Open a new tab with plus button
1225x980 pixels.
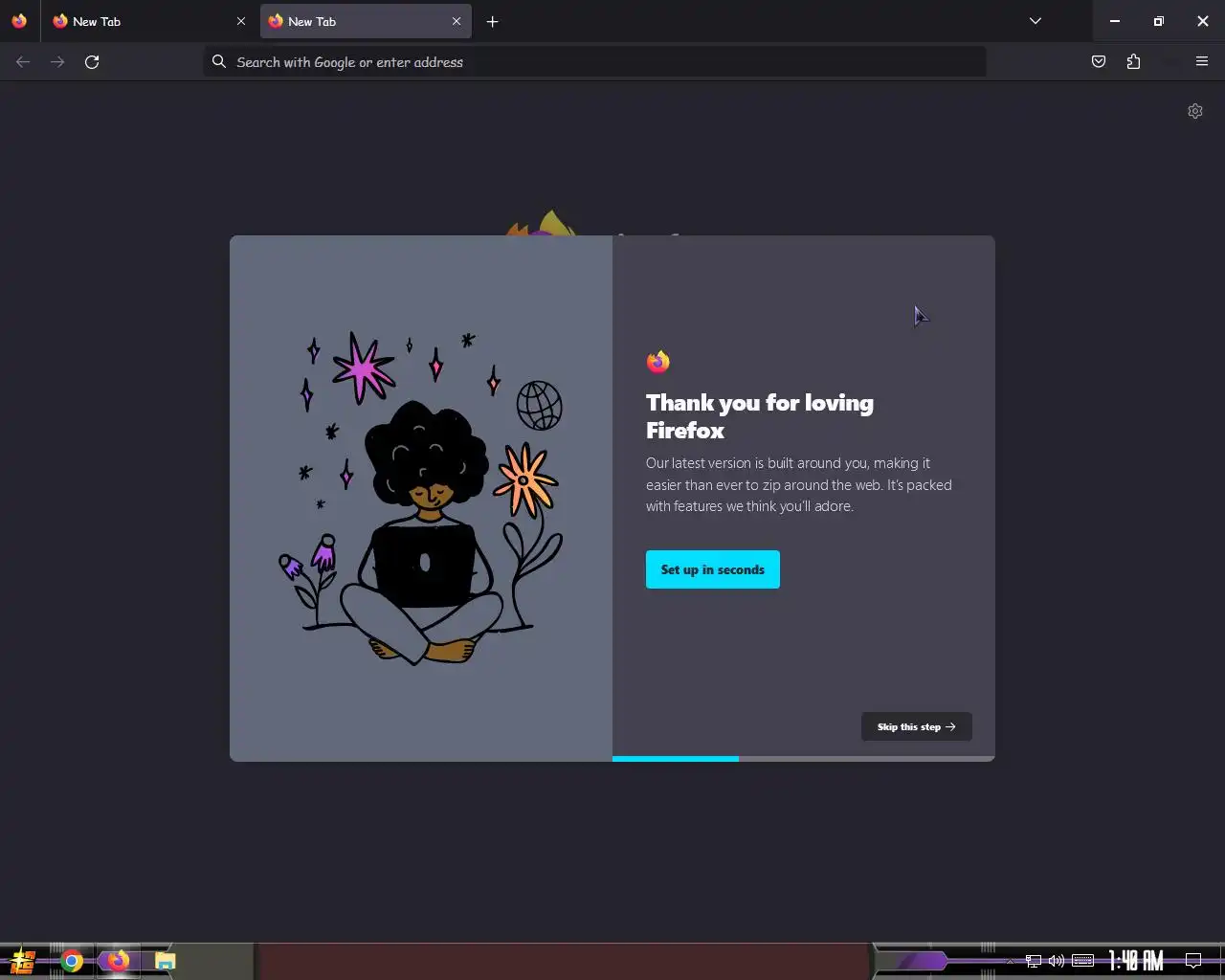(492, 21)
